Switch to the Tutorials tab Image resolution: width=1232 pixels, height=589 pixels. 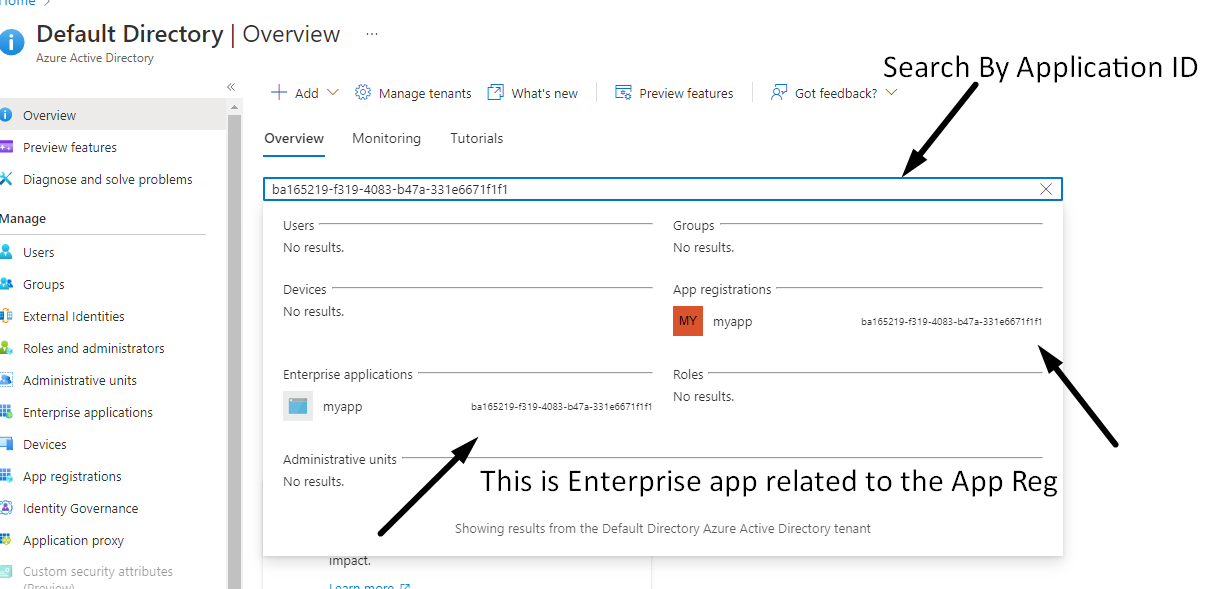click(x=476, y=139)
